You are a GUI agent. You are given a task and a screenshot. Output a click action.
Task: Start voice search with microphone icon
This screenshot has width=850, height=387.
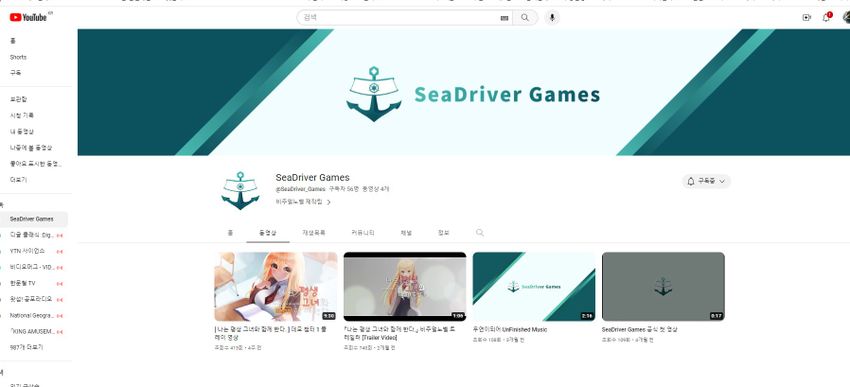tap(552, 17)
